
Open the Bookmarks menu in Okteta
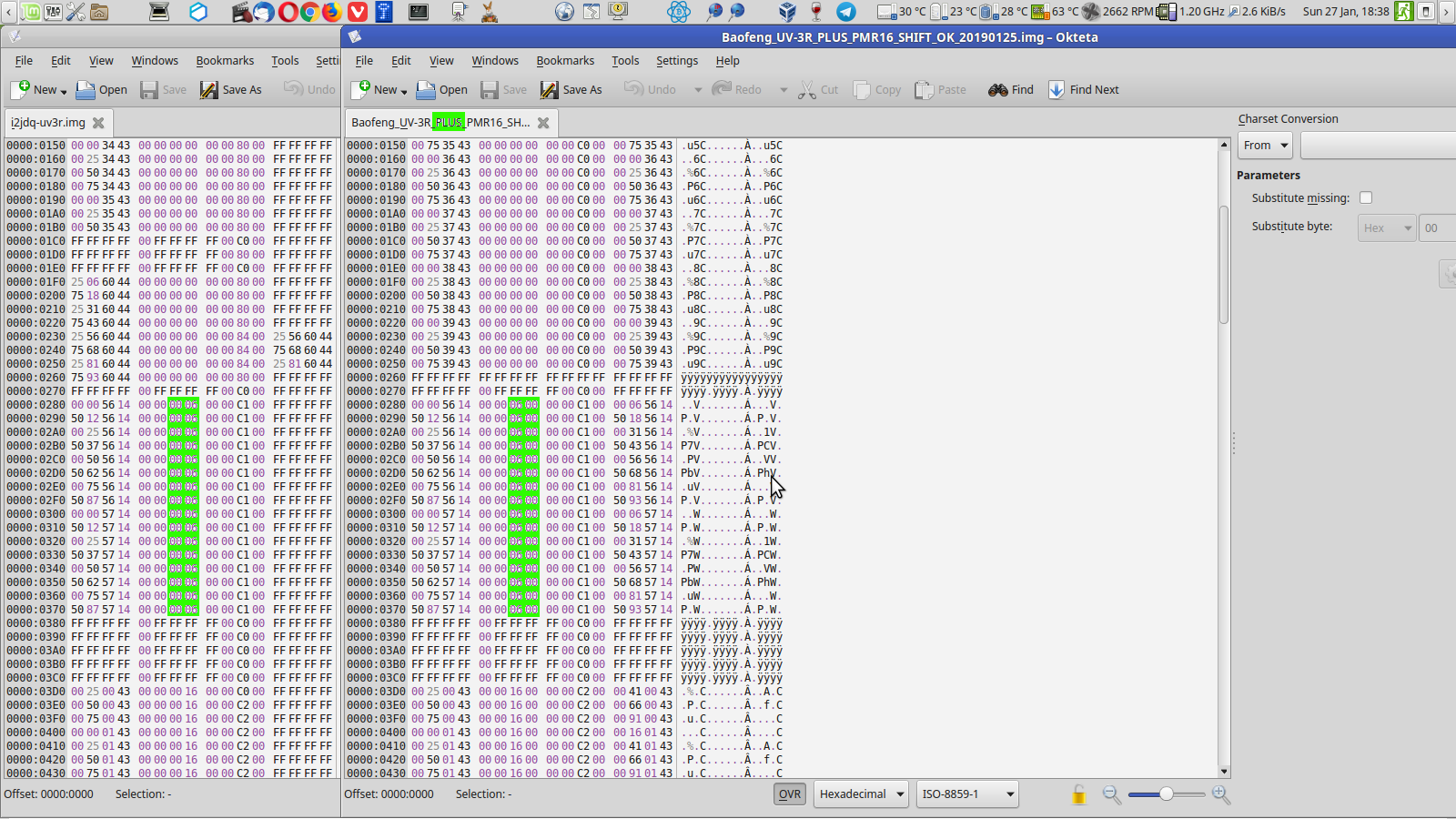tap(565, 60)
